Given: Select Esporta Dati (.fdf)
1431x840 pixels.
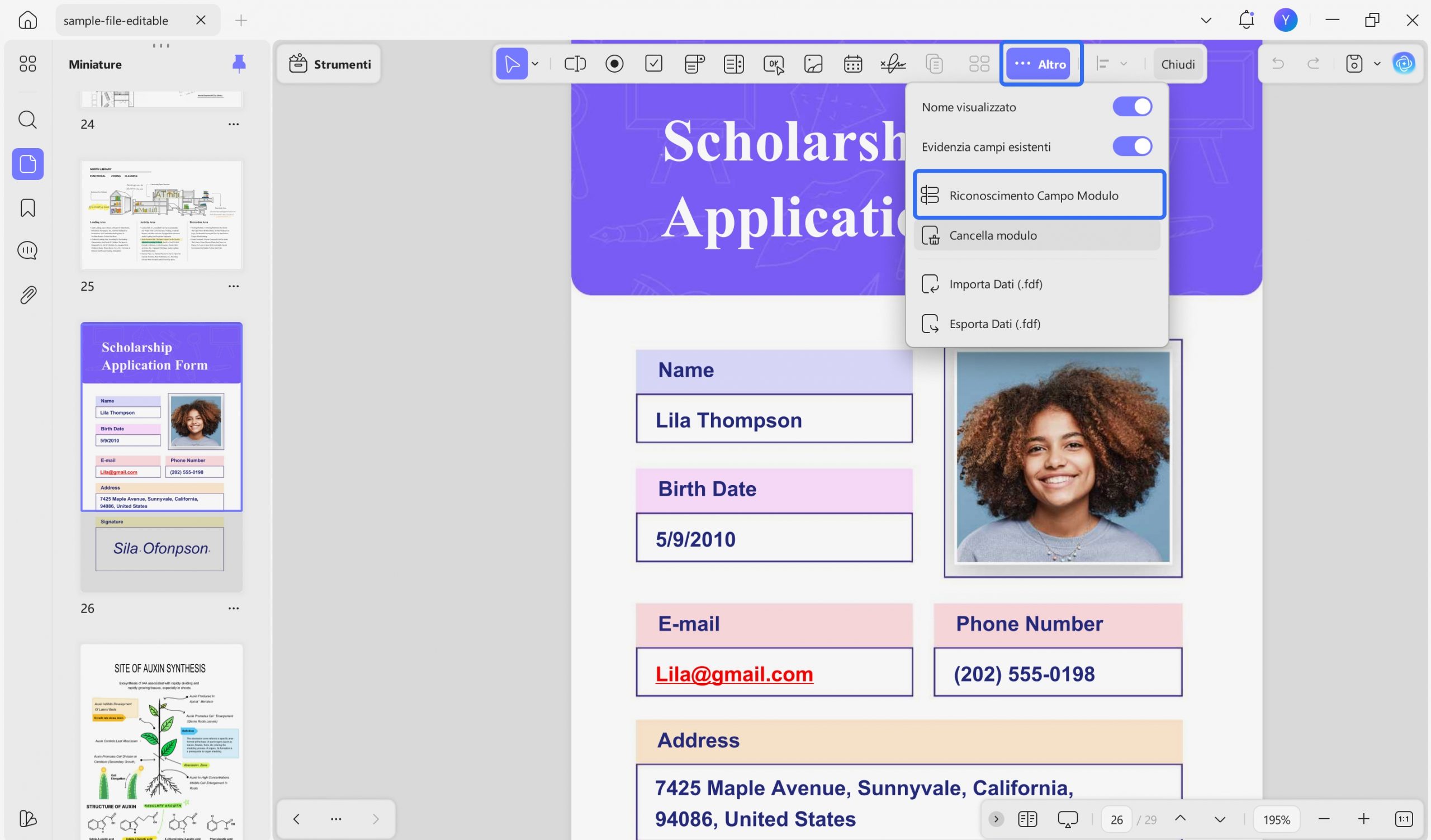Looking at the screenshot, I should (1036, 324).
